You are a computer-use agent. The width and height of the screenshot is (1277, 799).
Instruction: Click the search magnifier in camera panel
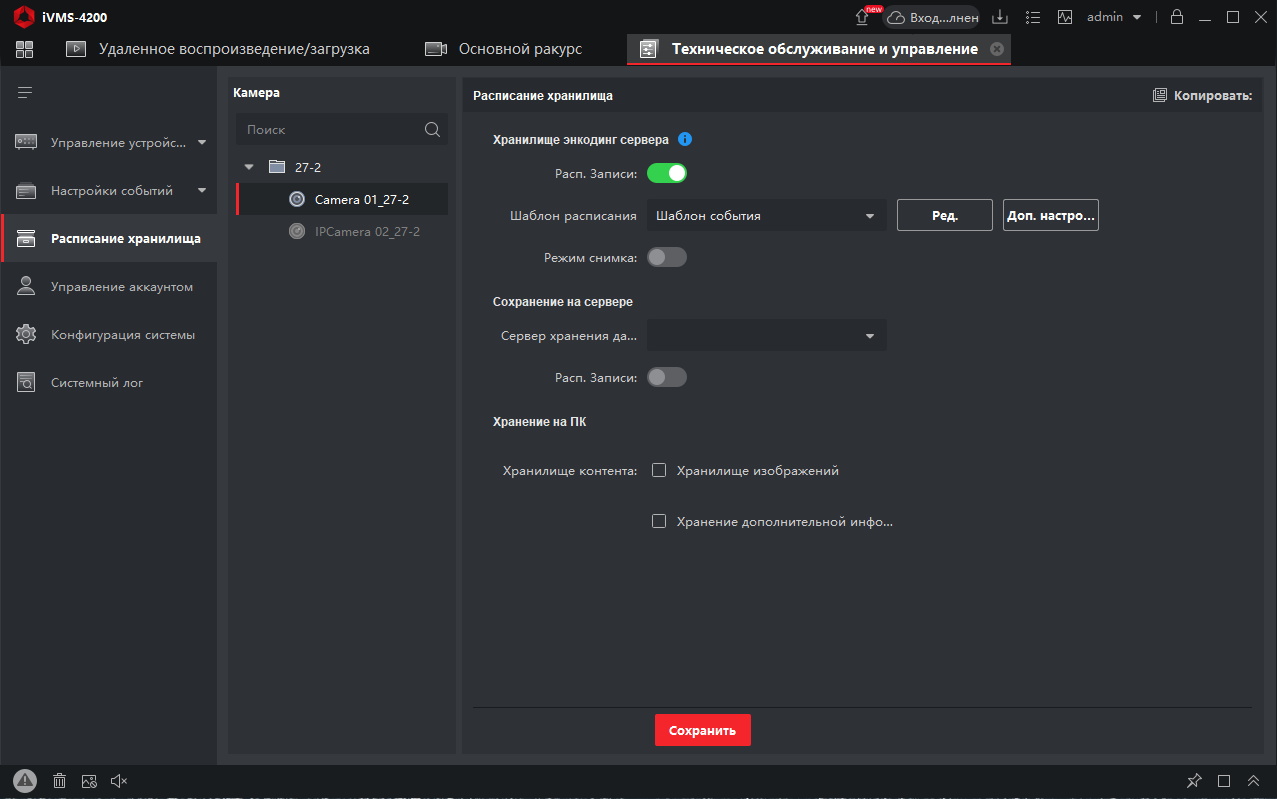click(x=432, y=129)
